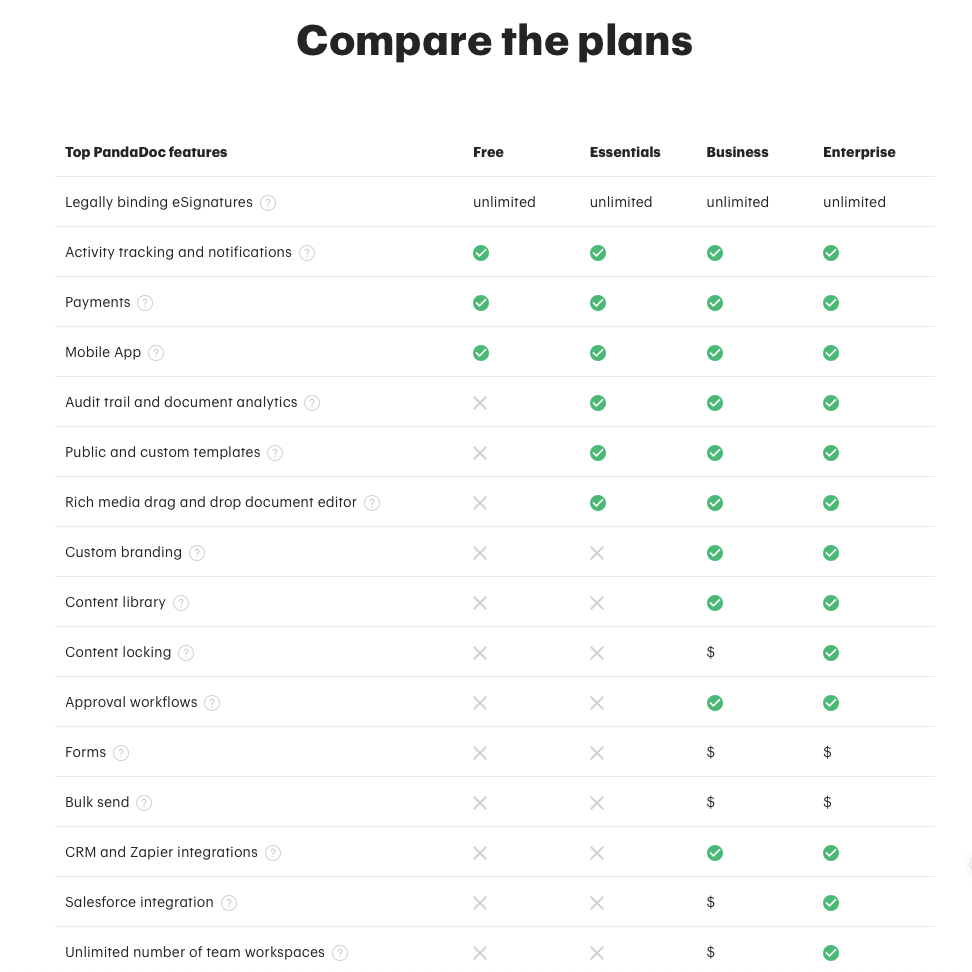Select the Business plan column header
The height and width of the screenshot is (972, 972).
tap(737, 152)
